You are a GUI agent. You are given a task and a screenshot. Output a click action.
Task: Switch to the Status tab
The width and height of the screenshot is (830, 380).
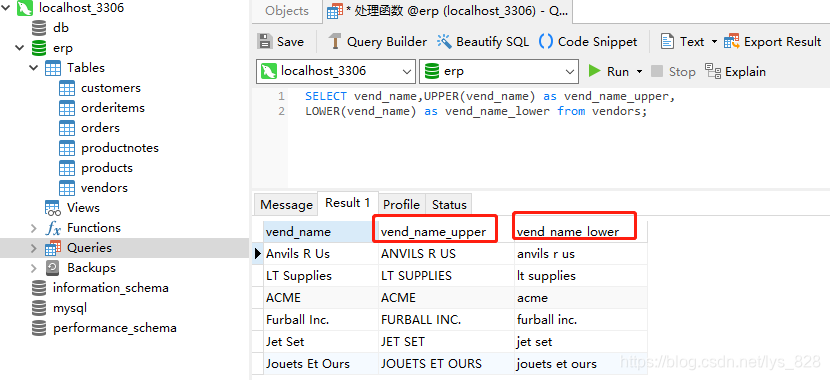pos(449,205)
